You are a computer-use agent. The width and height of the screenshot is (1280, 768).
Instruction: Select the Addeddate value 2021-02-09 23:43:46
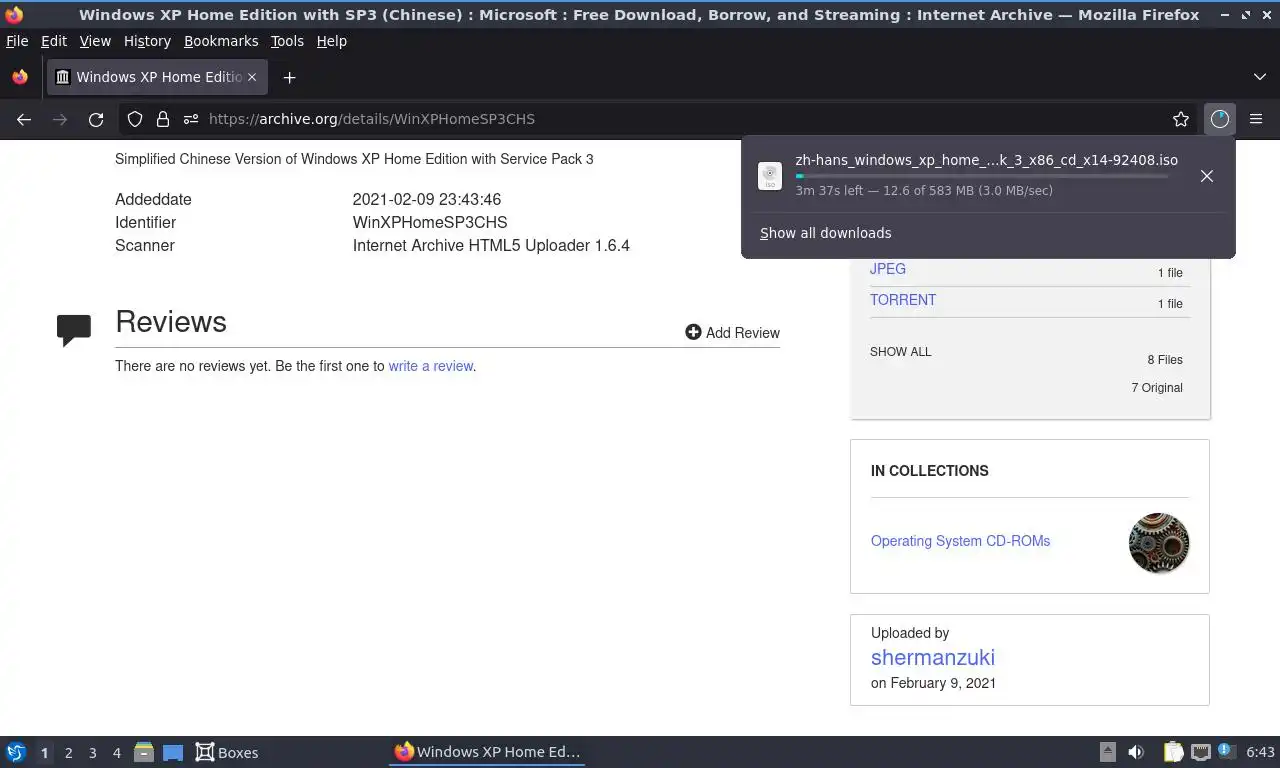pyautogui.click(x=427, y=200)
